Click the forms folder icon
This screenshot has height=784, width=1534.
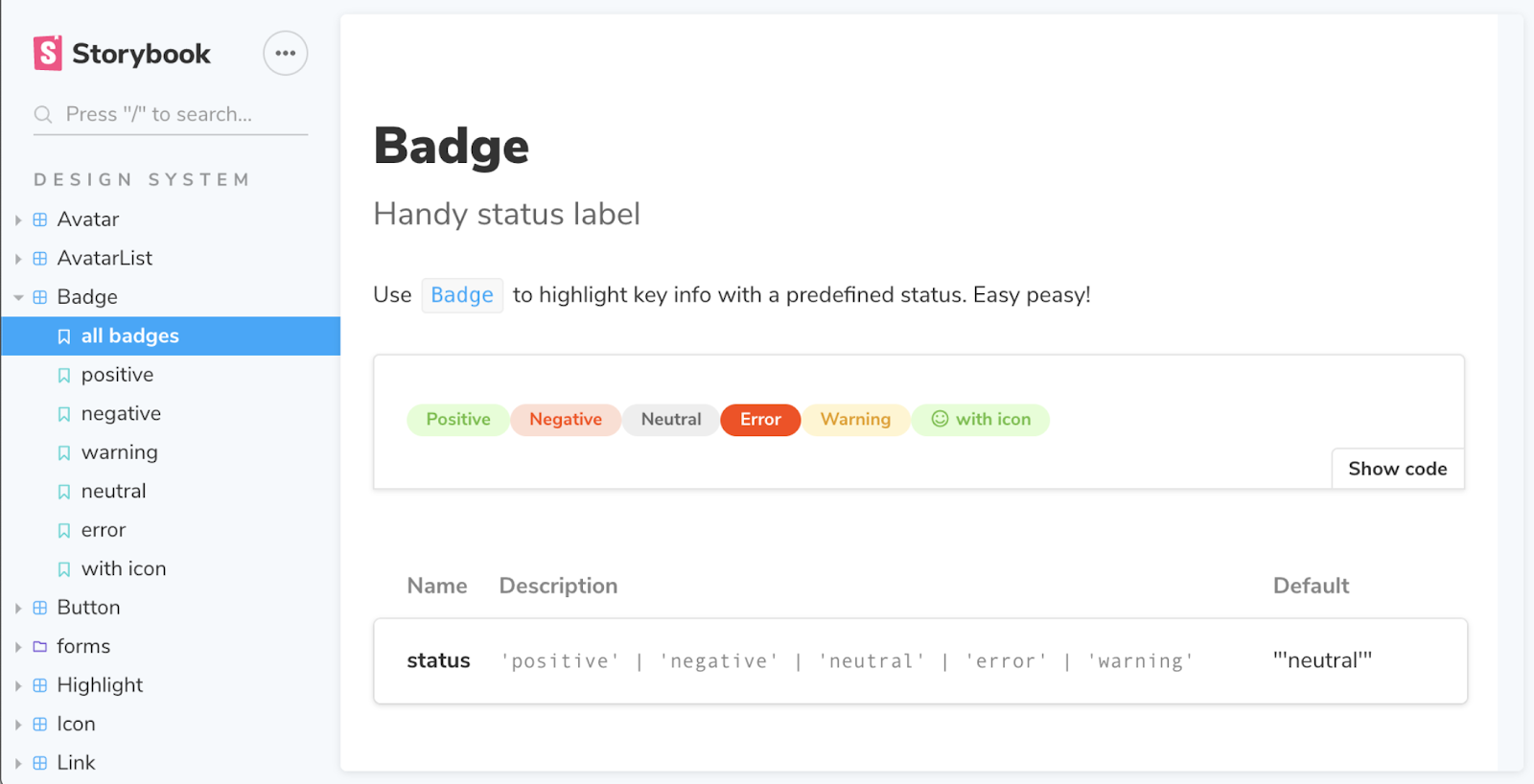click(40, 647)
